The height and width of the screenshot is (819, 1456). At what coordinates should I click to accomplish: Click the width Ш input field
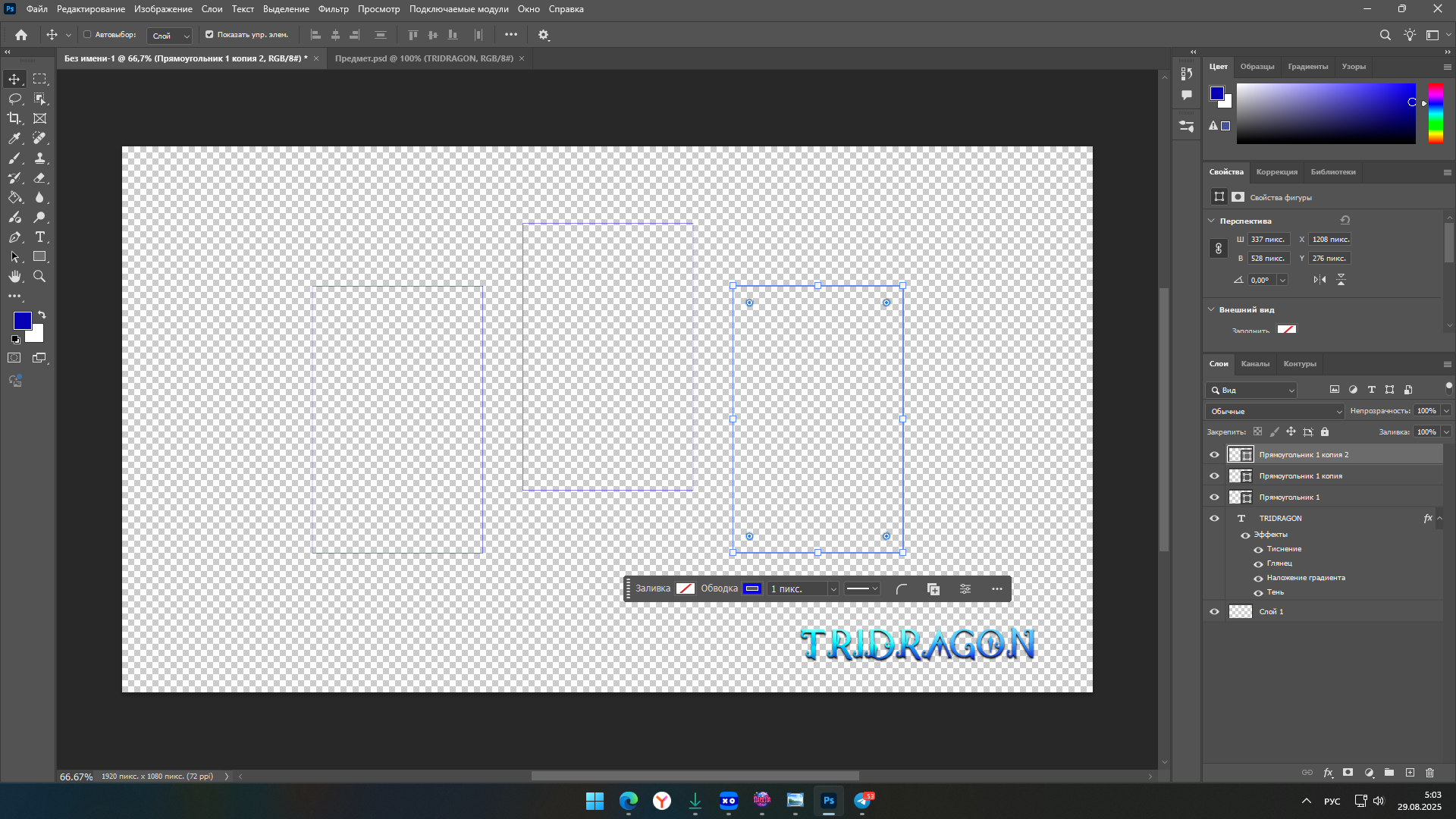(1268, 240)
